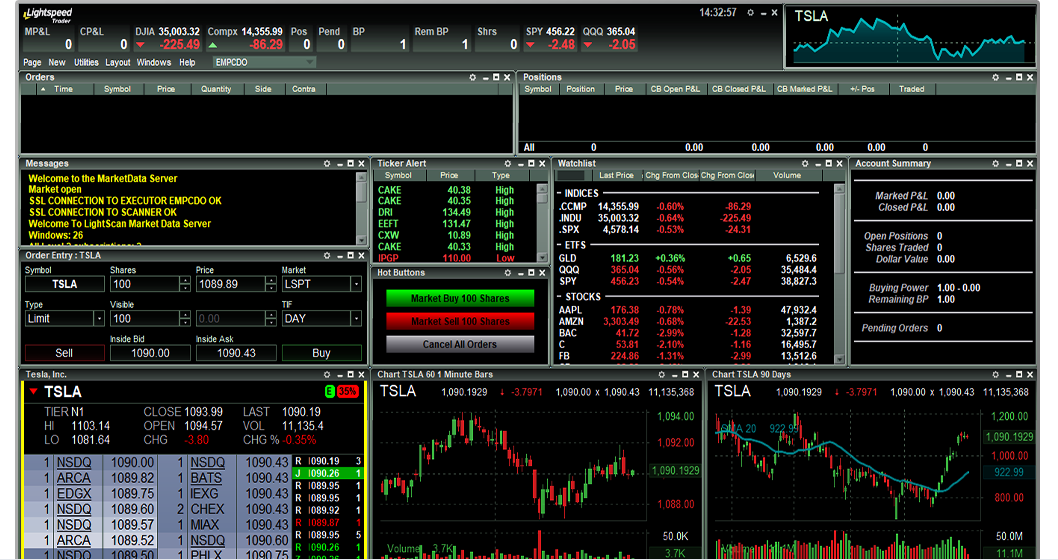Click the Symbol field showing TSLA
This screenshot has height=560, width=1058.
65,285
